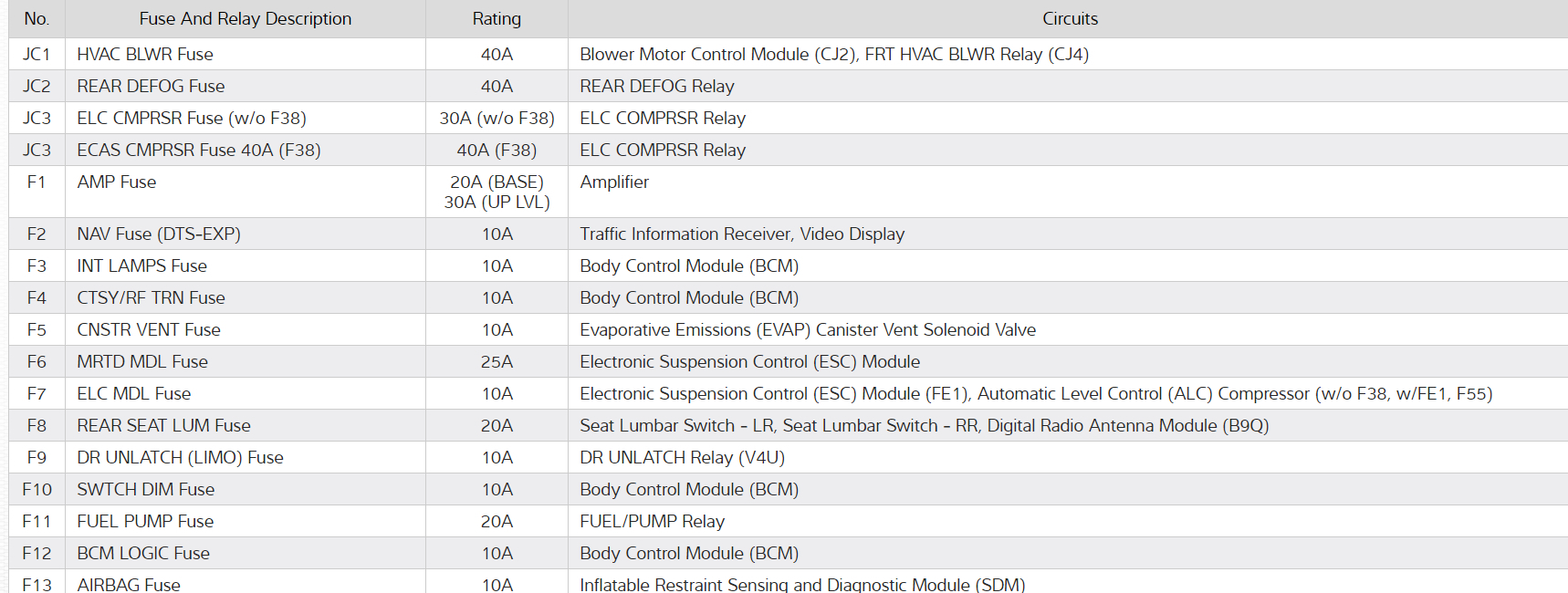Viewport: 1568px width, 593px height.
Task: Click the ECAS CMPRSR Fuse 40A (F38) cell
Action: (199, 150)
